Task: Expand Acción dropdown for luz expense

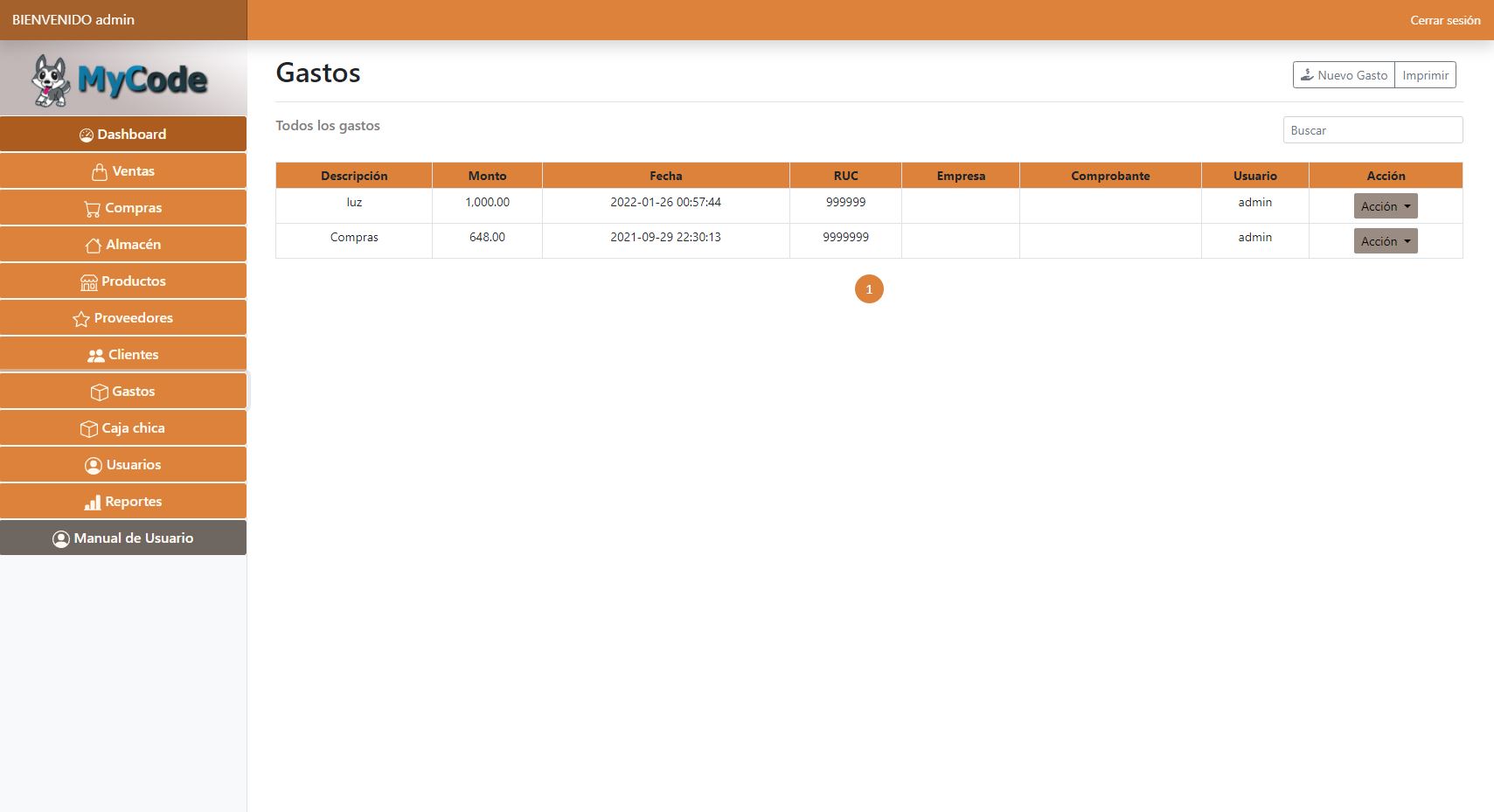Action: tap(1385, 206)
